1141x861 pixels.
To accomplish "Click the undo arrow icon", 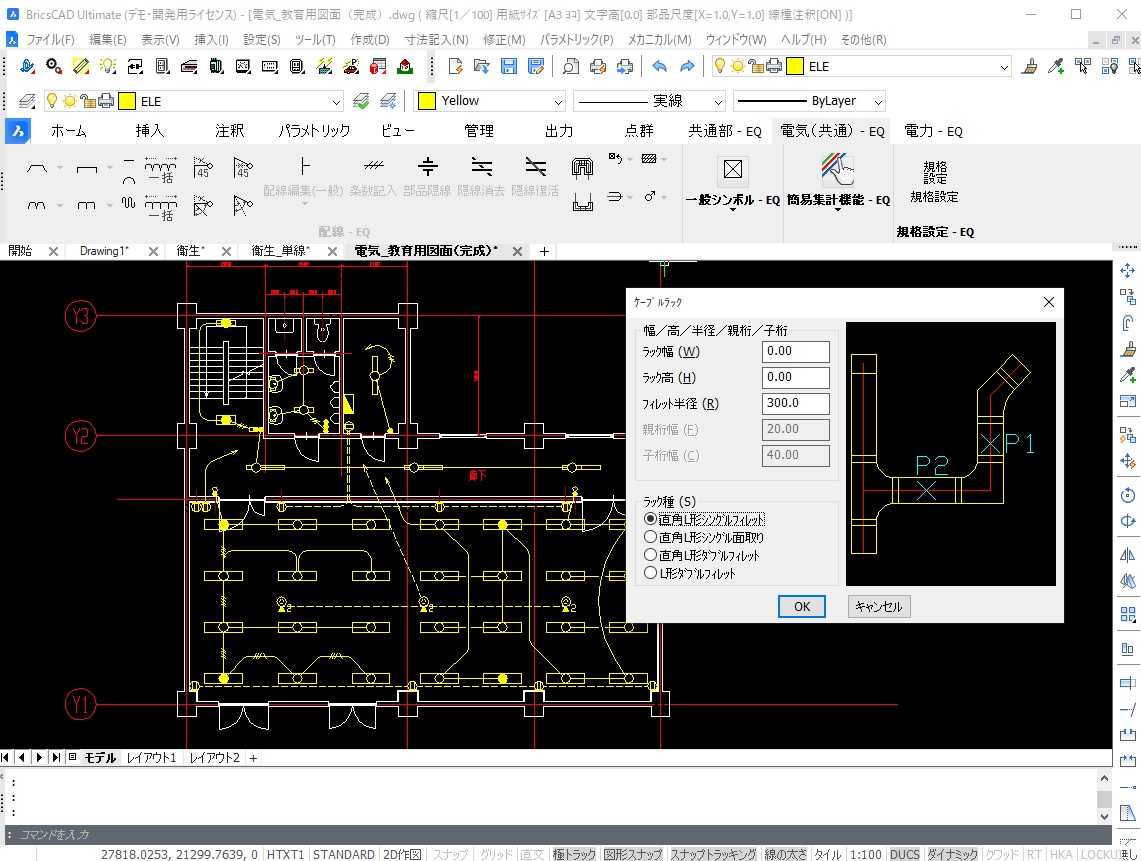I will coord(659,66).
